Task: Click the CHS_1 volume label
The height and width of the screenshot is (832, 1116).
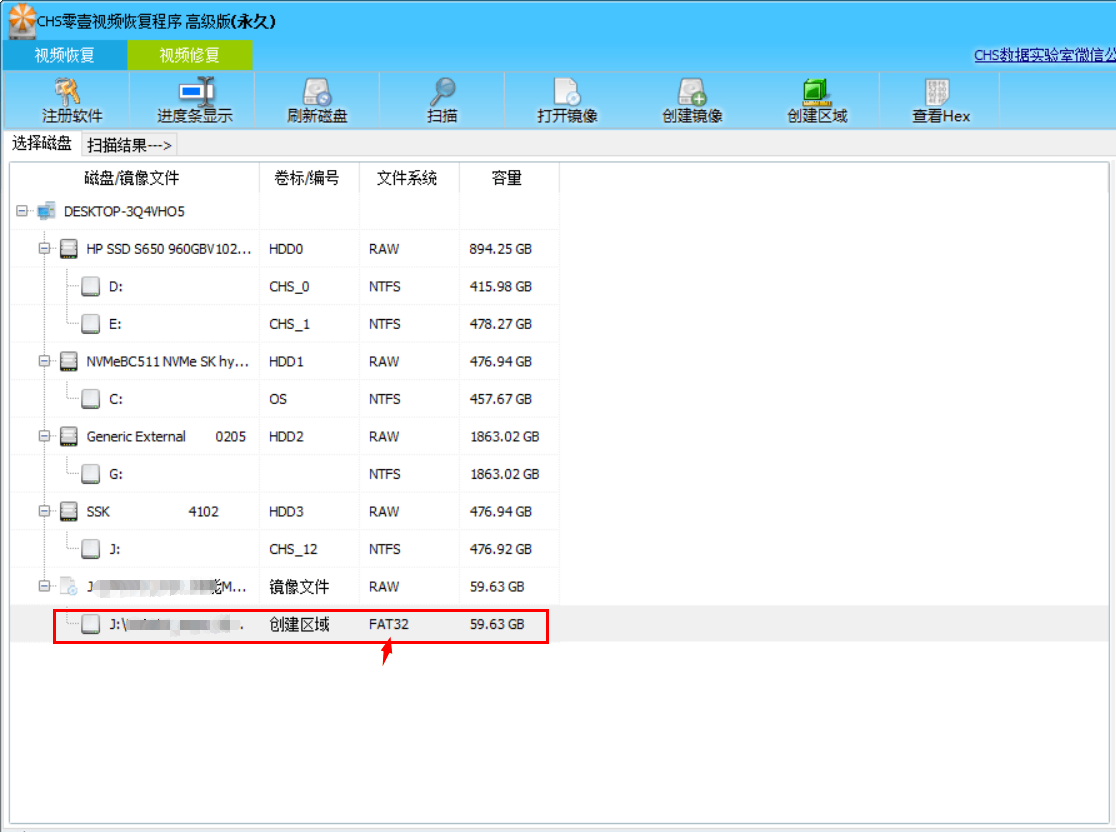Action: tap(289, 324)
